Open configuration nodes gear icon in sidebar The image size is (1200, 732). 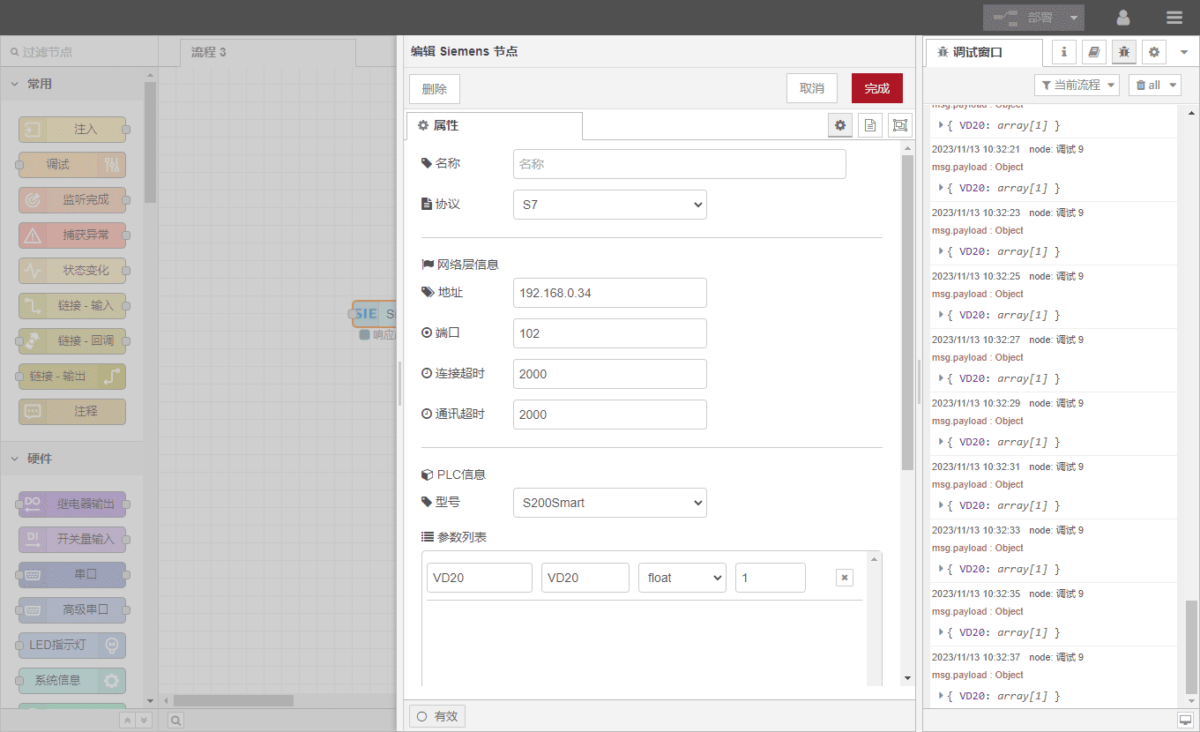click(x=1154, y=52)
